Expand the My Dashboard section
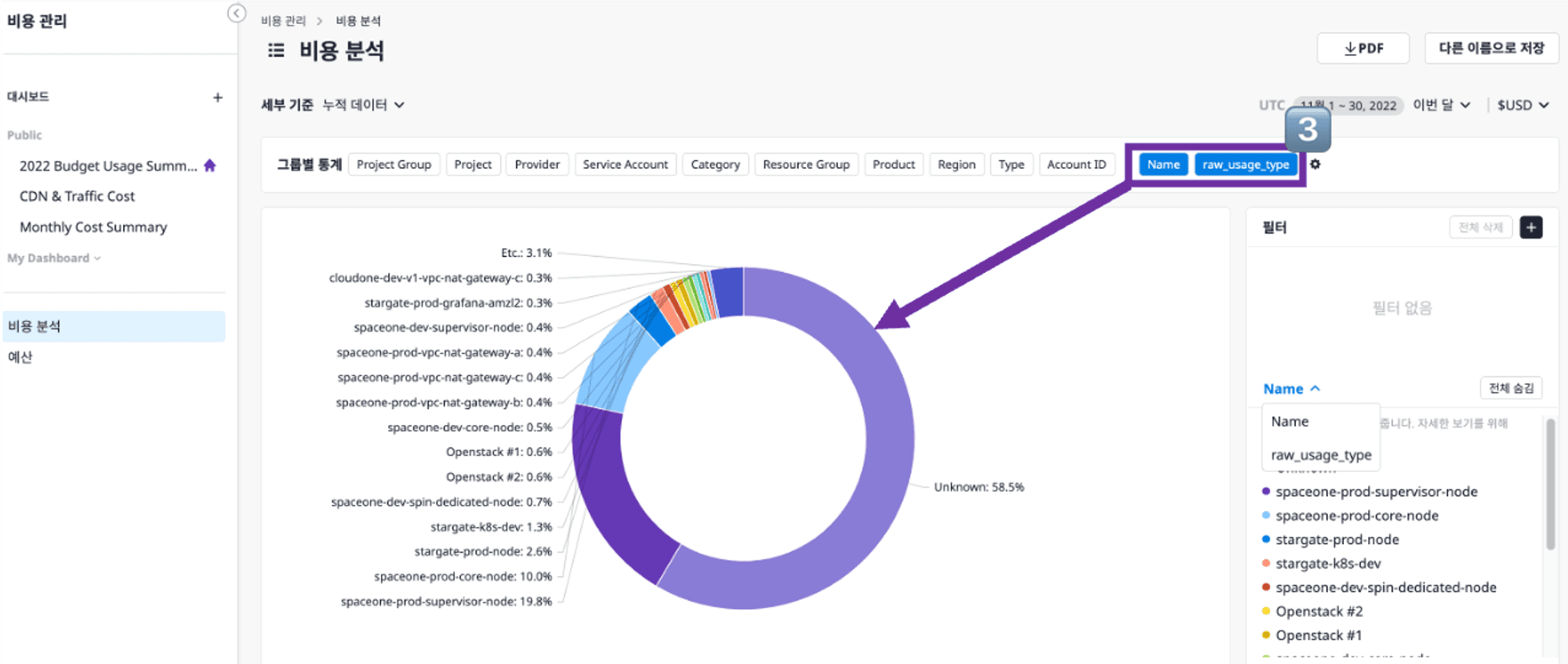Image resolution: width=1568 pixels, height=664 pixels. (54, 258)
